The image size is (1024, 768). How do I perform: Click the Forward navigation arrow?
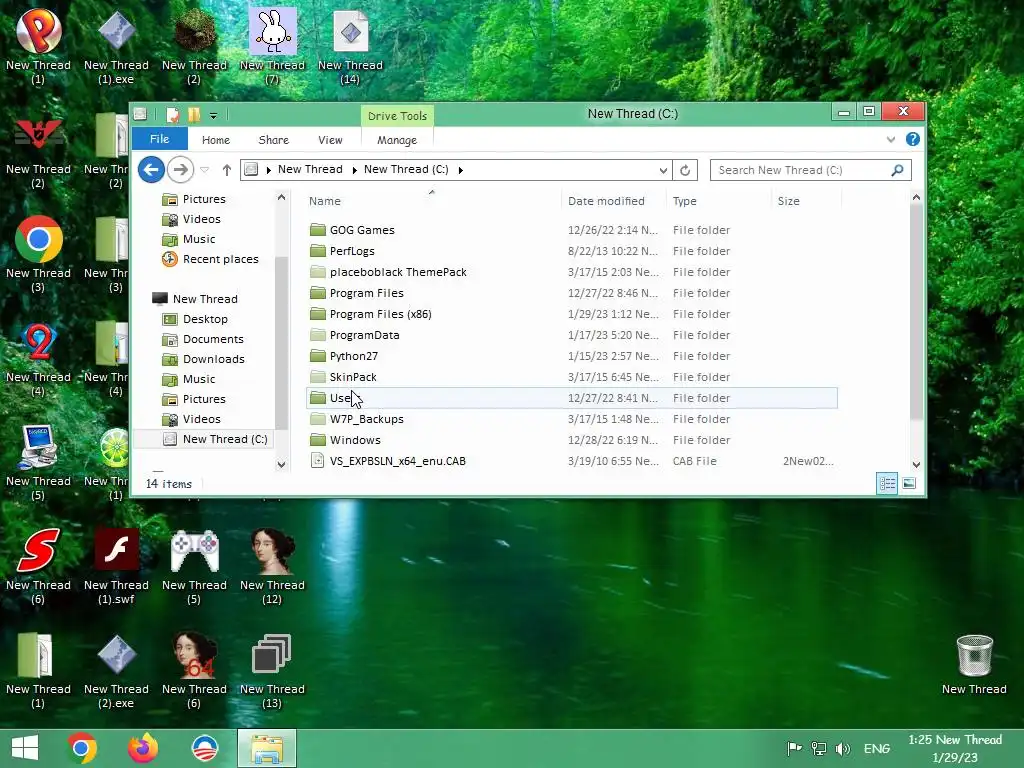pyautogui.click(x=180, y=170)
